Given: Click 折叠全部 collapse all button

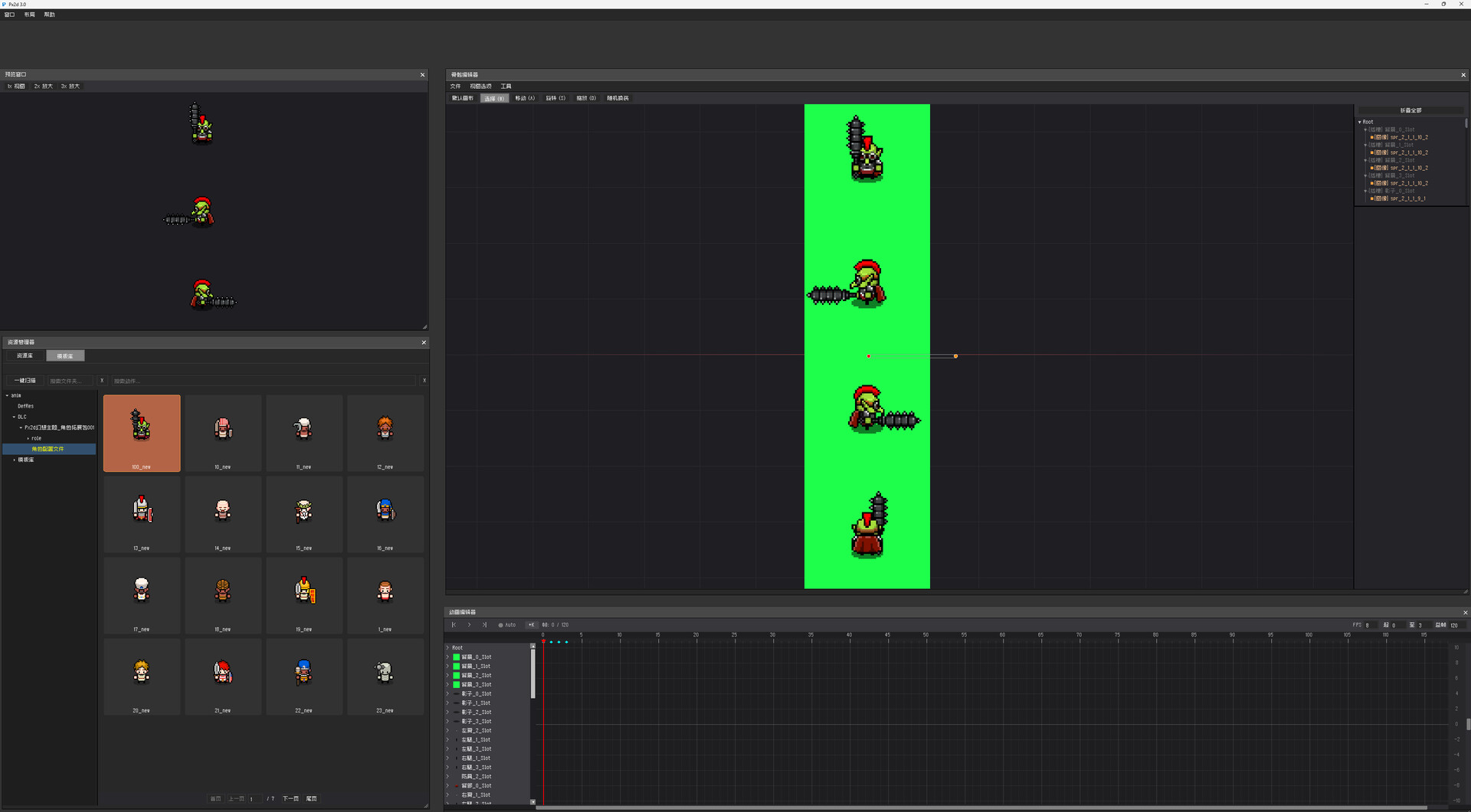Looking at the screenshot, I should [1410, 111].
